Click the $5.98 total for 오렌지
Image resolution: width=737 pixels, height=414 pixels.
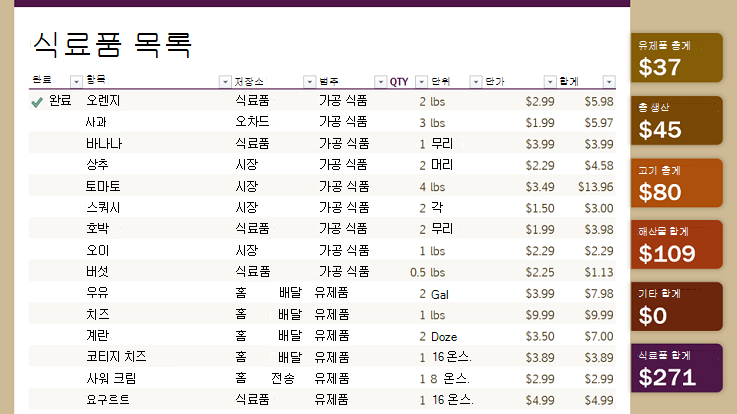[x=599, y=102]
